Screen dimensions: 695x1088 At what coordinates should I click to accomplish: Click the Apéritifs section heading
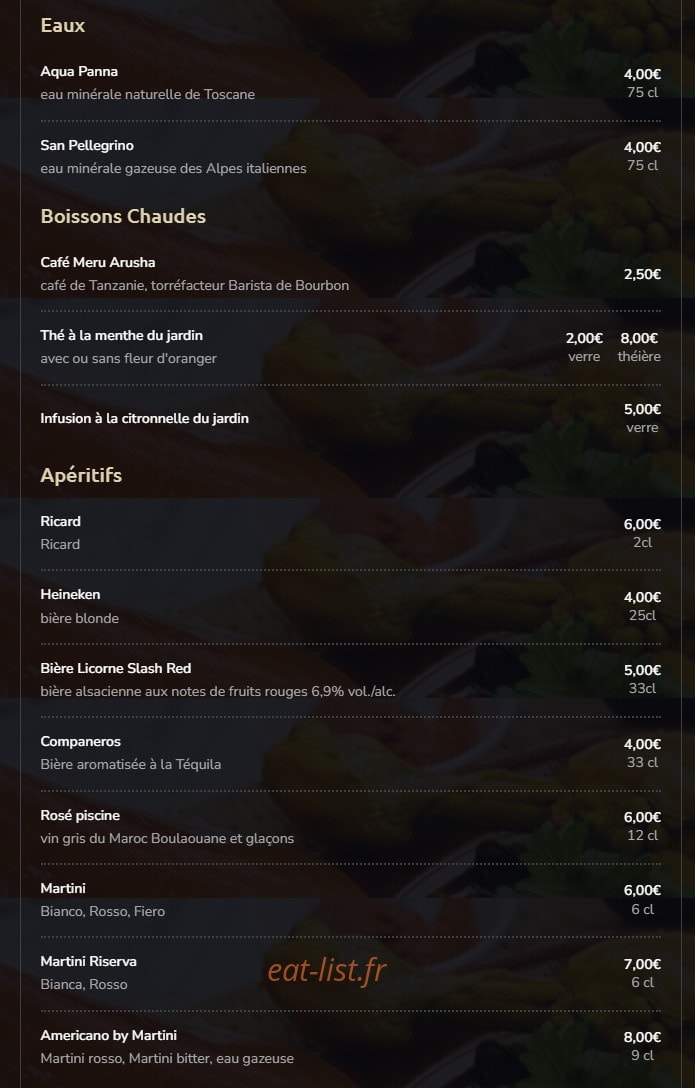(x=81, y=475)
